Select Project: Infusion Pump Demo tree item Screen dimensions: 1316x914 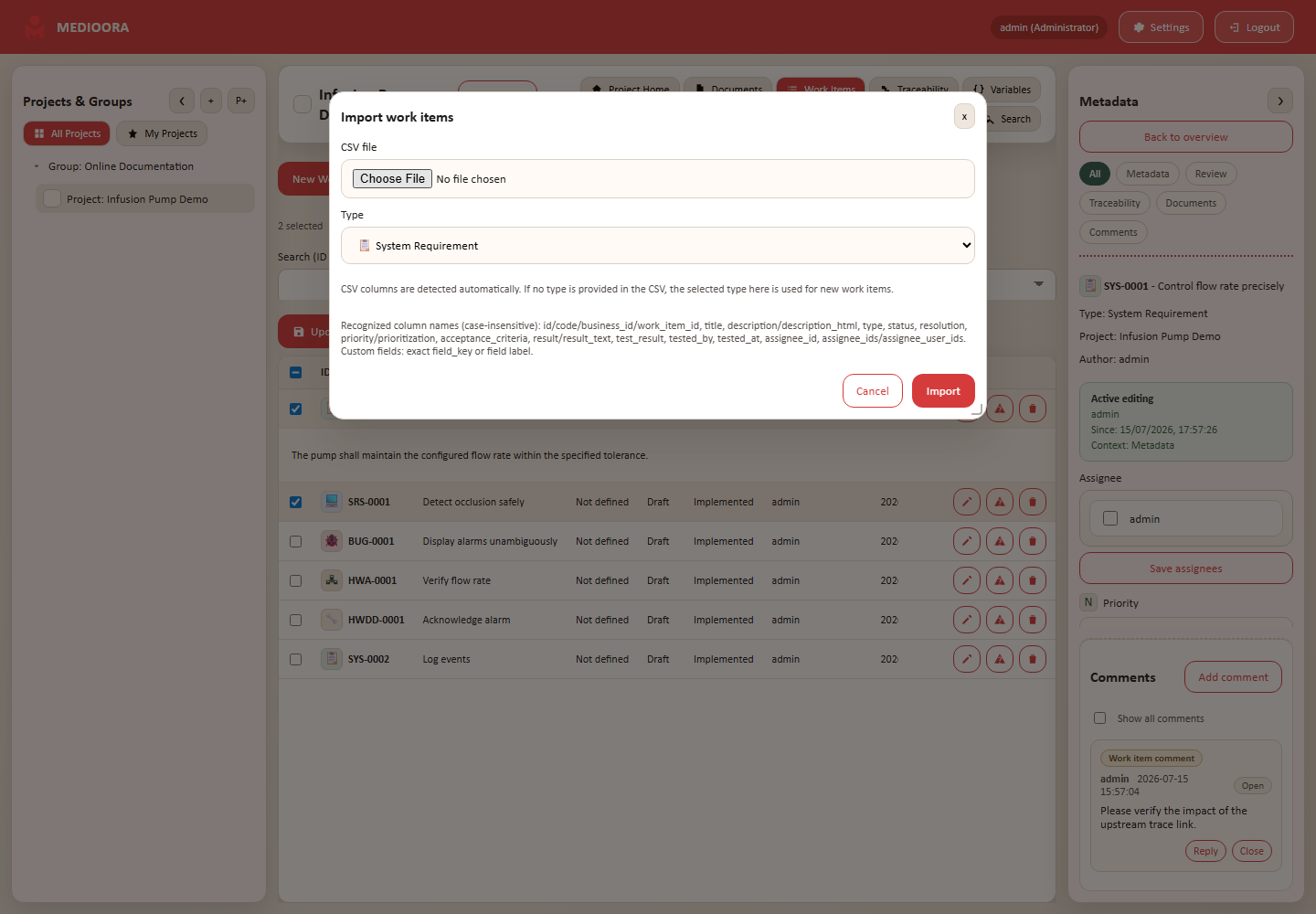click(145, 198)
